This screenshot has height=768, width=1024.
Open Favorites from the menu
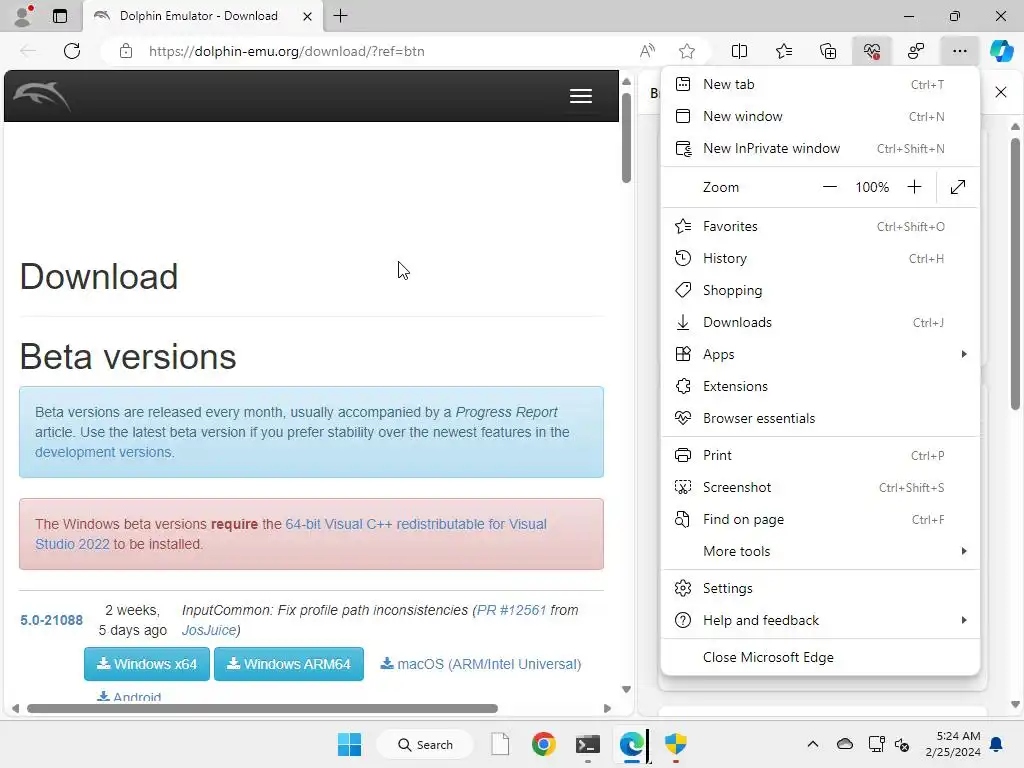820,227
